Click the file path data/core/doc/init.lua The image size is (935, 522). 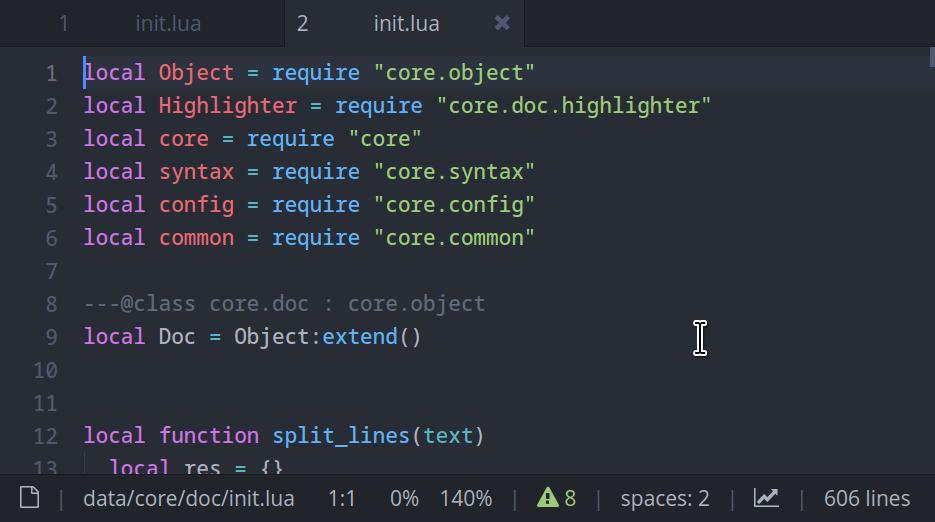click(x=188, y=498)
